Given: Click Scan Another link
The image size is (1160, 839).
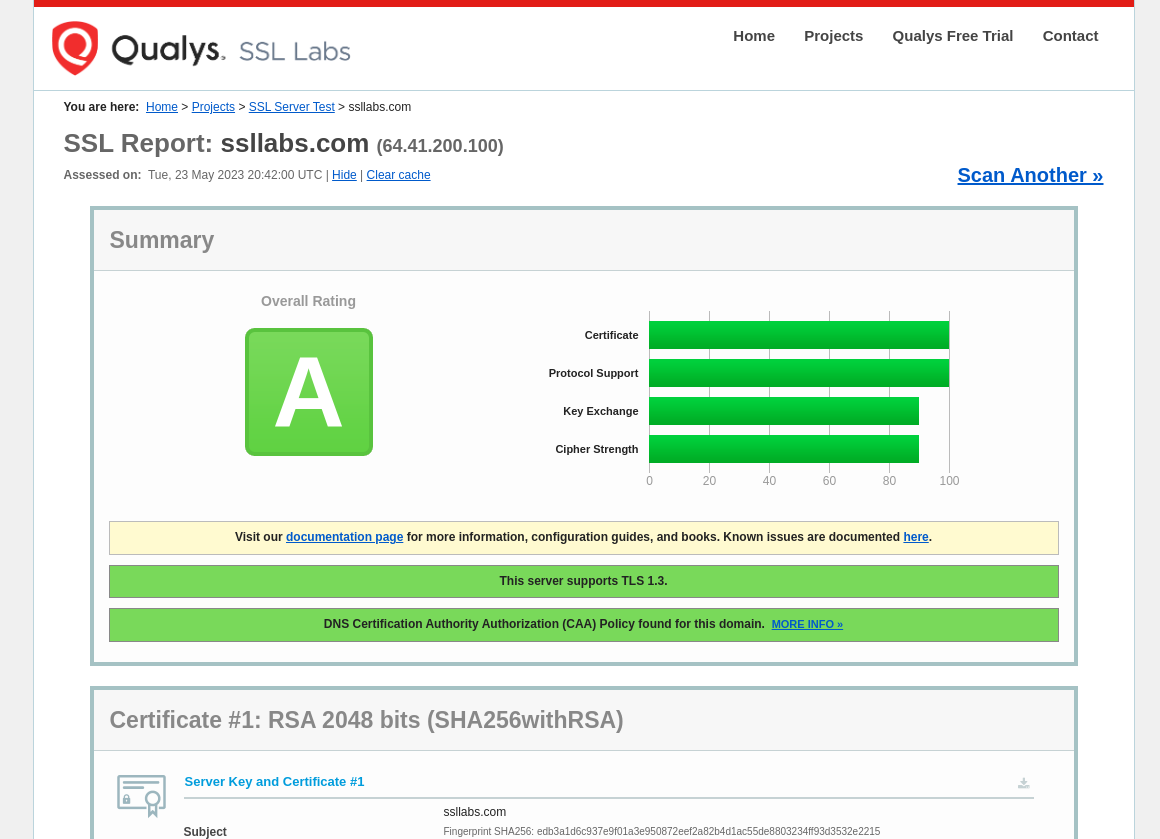Looking at the screenshot, I should tap(1030, 175).
